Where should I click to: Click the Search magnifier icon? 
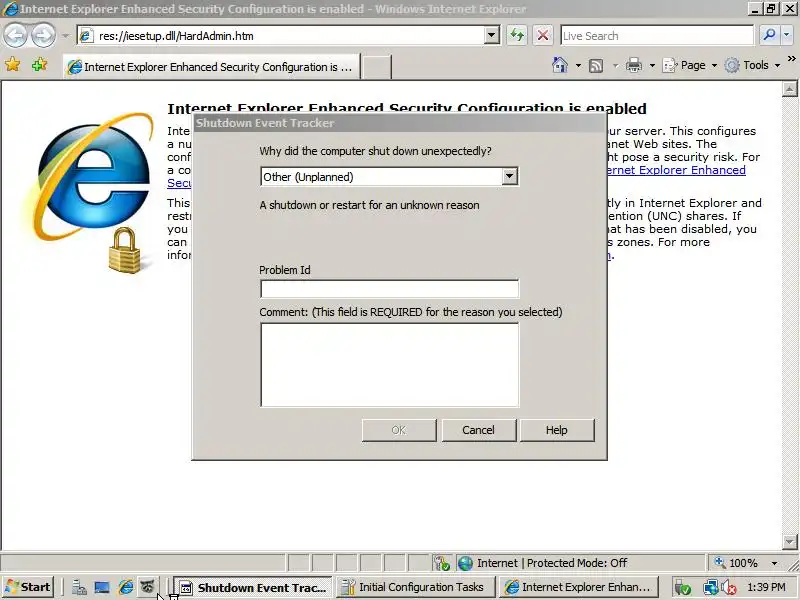769,35
